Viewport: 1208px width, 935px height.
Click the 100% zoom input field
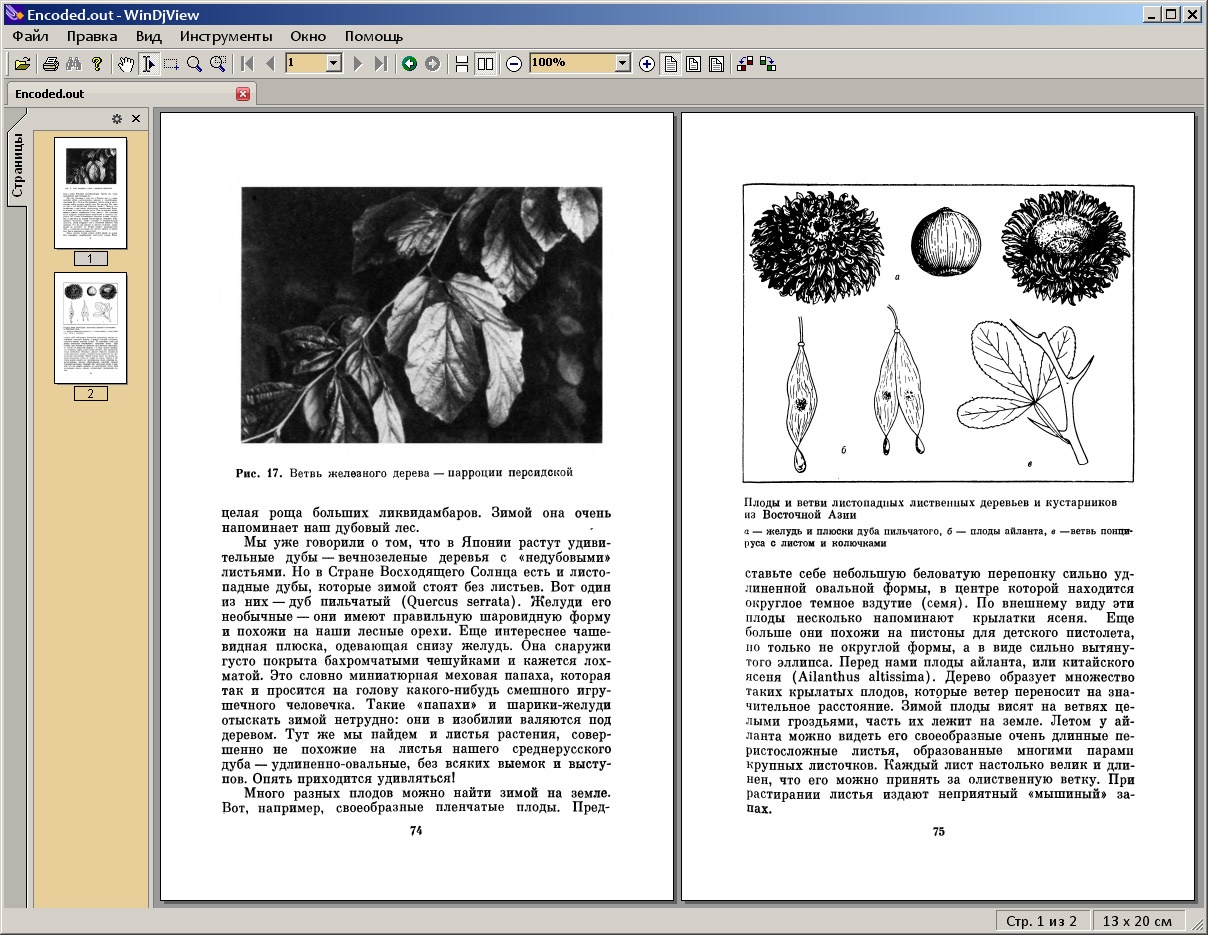point(572,63)
